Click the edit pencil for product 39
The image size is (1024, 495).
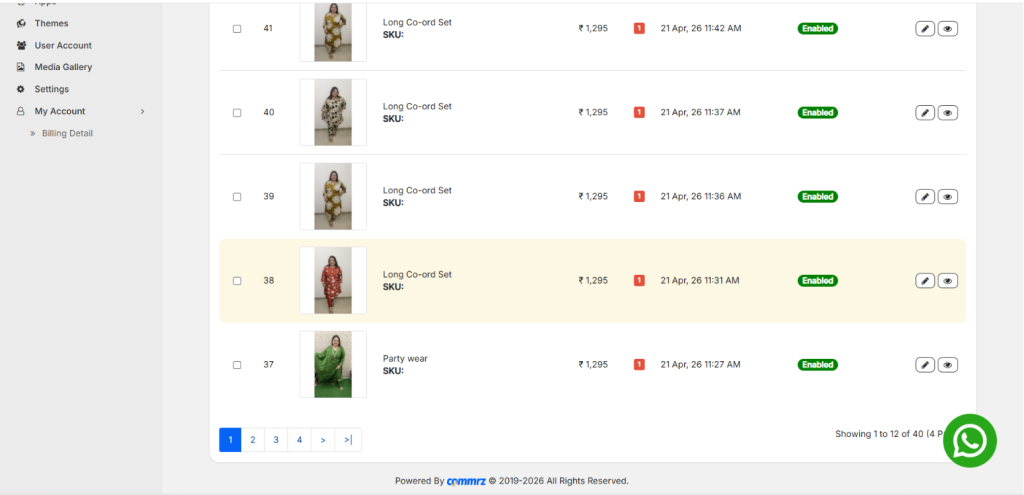tap(925, 197)
